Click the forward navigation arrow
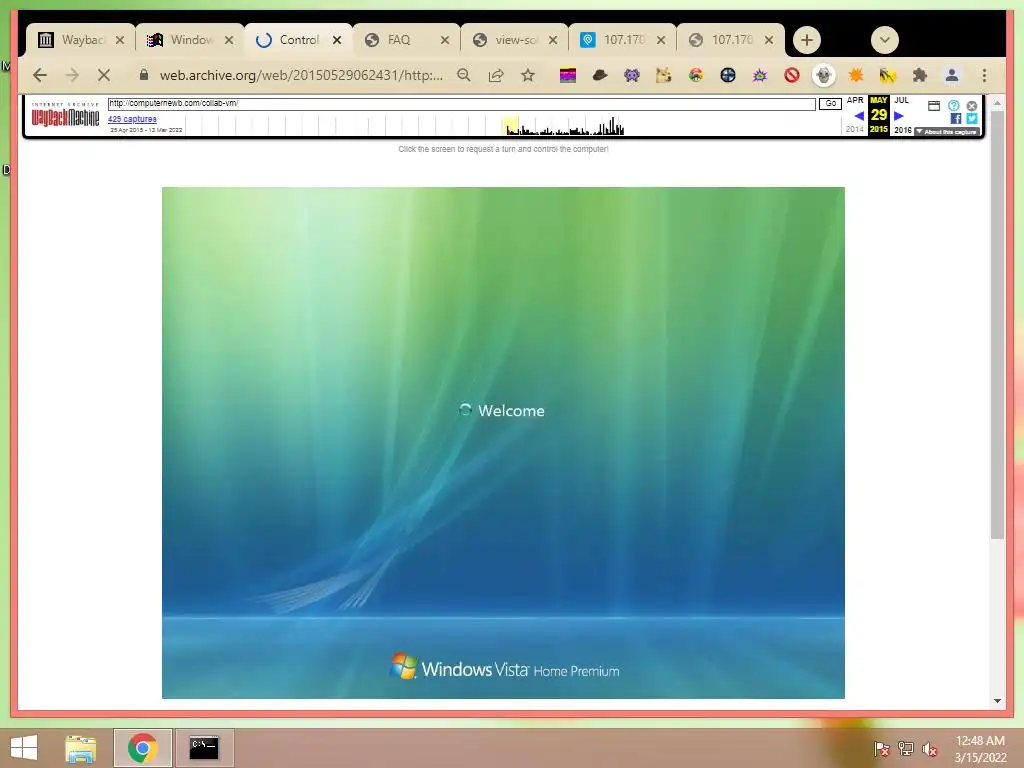The height and width of the screenshot is (768, 1024). point(72,75)
